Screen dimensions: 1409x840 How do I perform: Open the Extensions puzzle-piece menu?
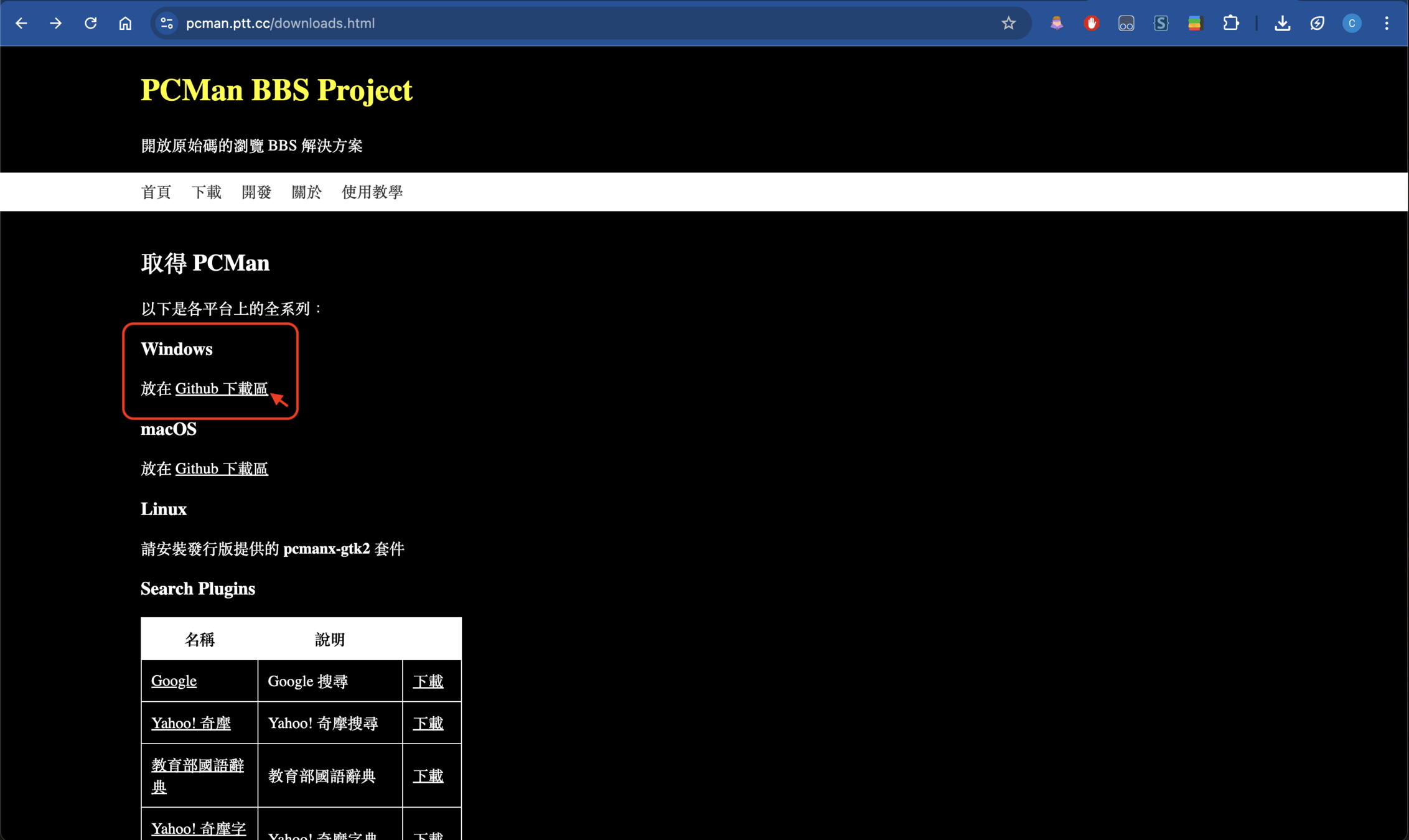click(x=1230, y=23)
